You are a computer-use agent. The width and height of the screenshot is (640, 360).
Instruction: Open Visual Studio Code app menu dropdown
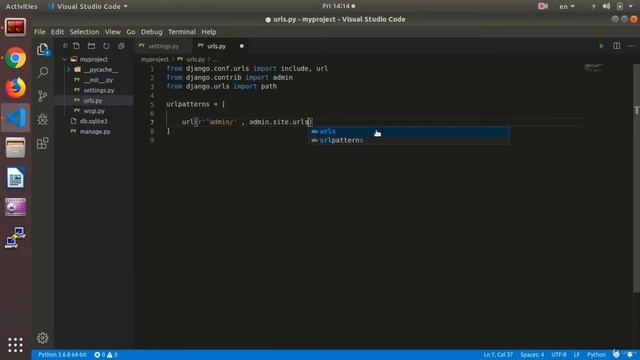[x=88, y=7]
